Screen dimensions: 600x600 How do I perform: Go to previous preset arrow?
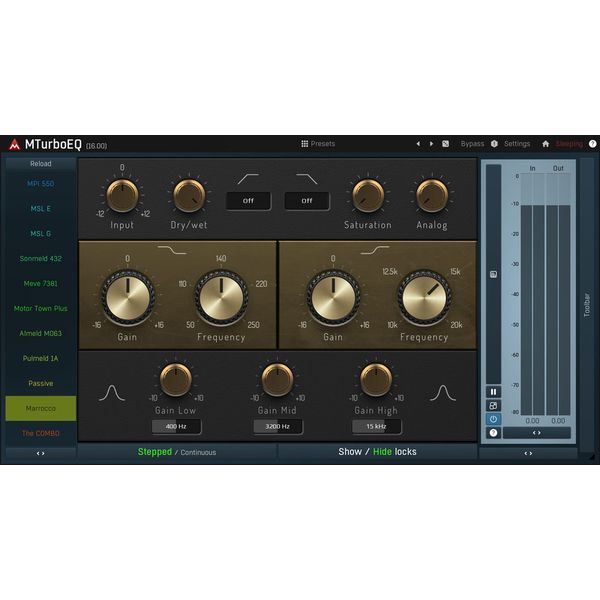click(x=418, y=144)
